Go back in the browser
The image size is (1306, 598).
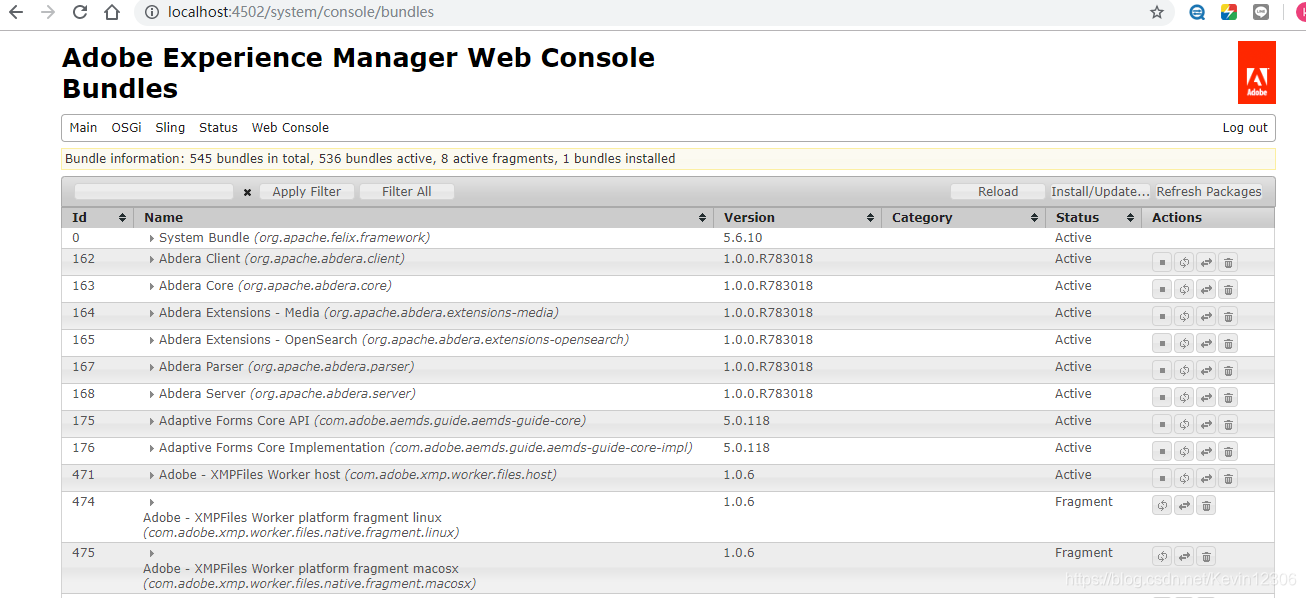[x=15, y=12]
